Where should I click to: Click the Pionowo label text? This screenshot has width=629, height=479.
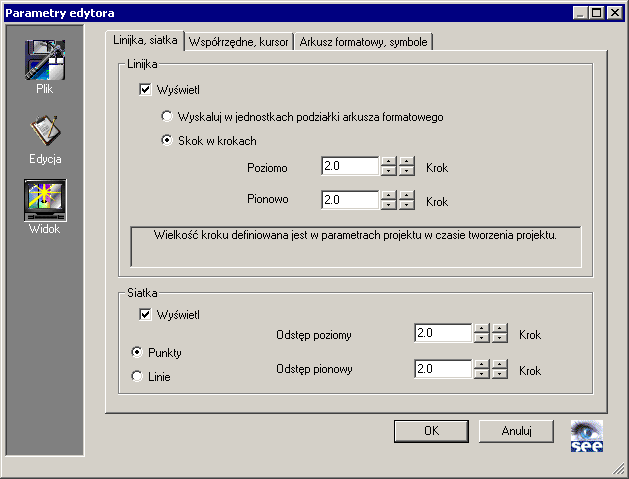point(268,199)
